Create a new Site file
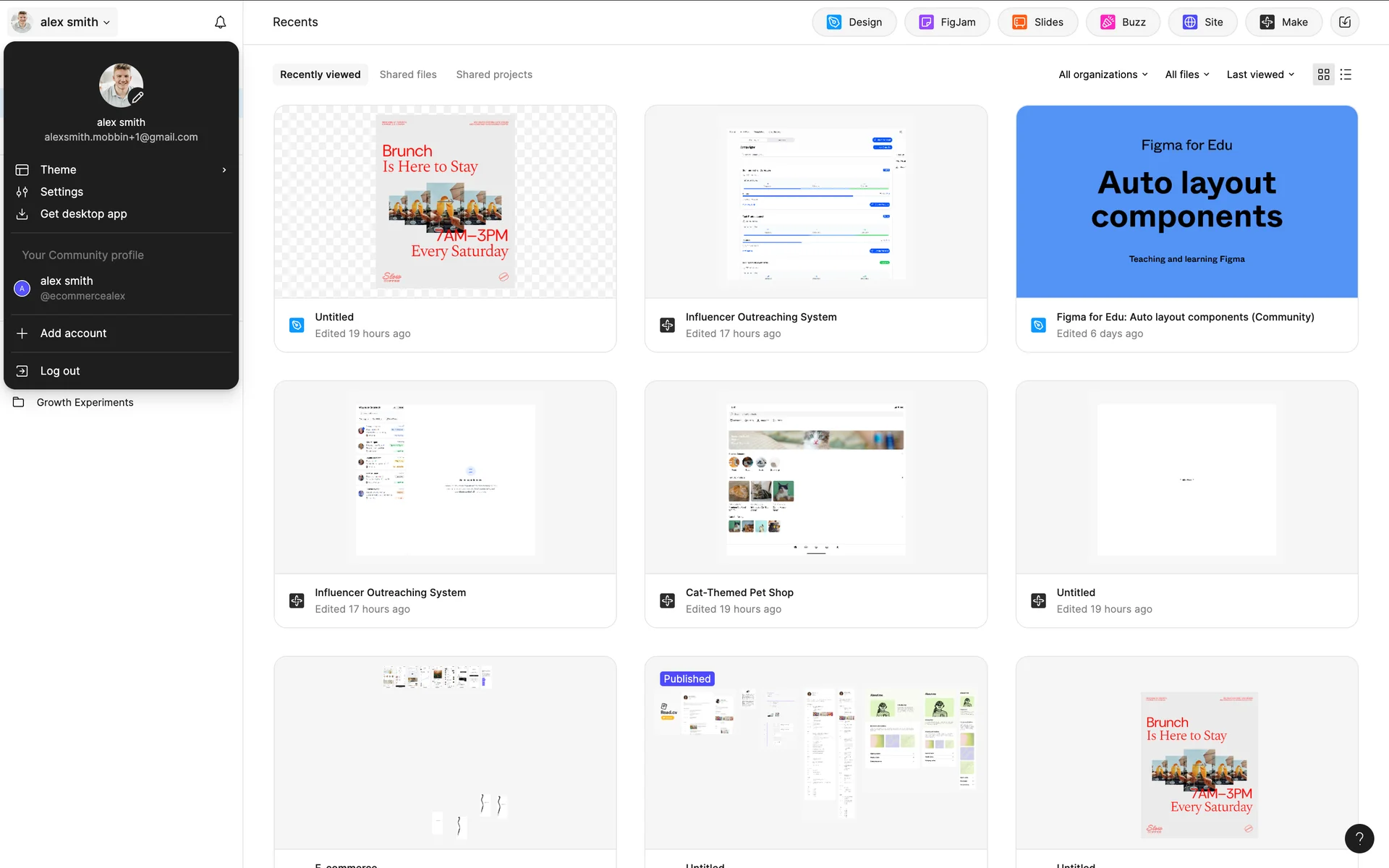 tap(1202, 22)
